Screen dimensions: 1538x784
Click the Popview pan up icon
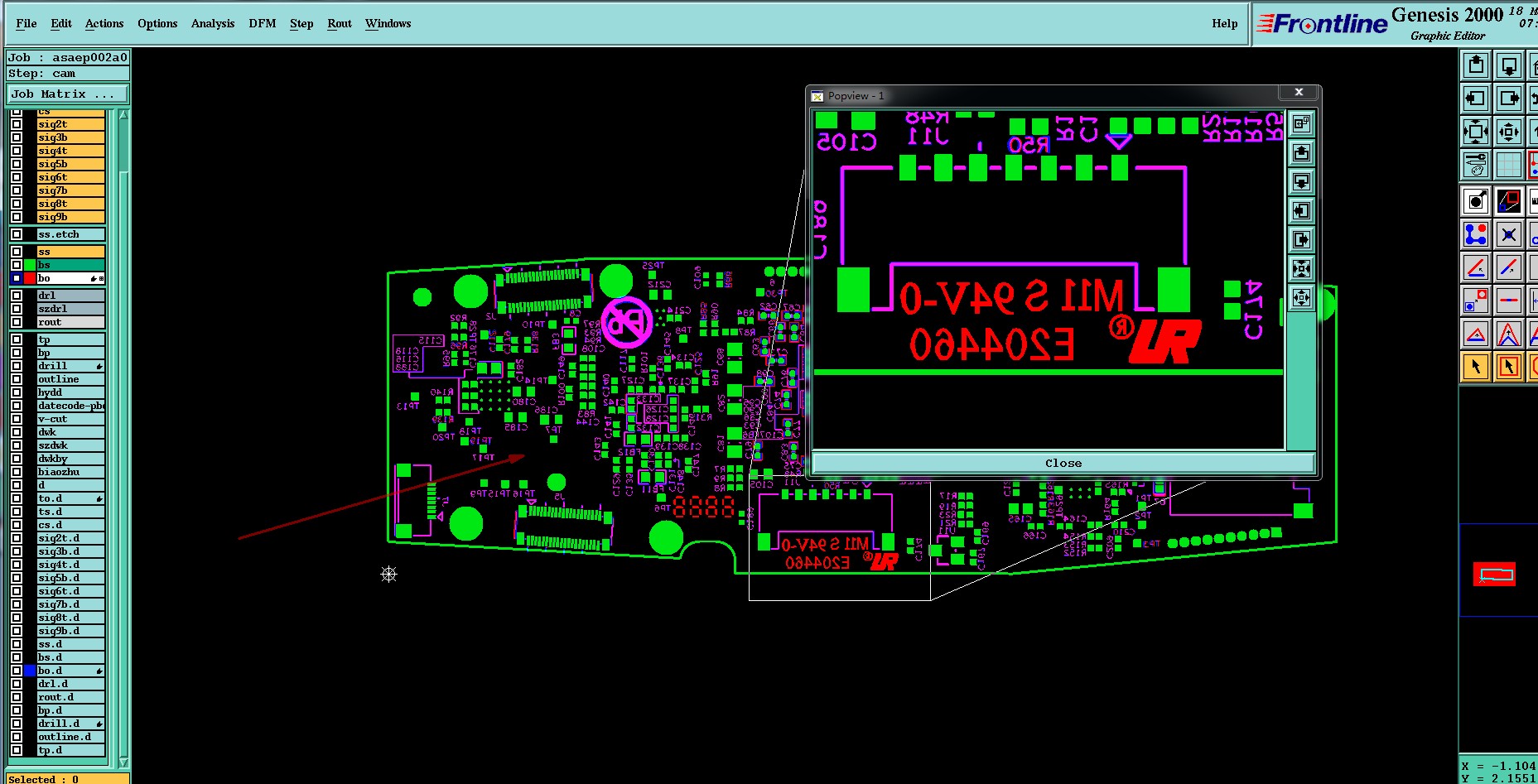coord(1301,153)
